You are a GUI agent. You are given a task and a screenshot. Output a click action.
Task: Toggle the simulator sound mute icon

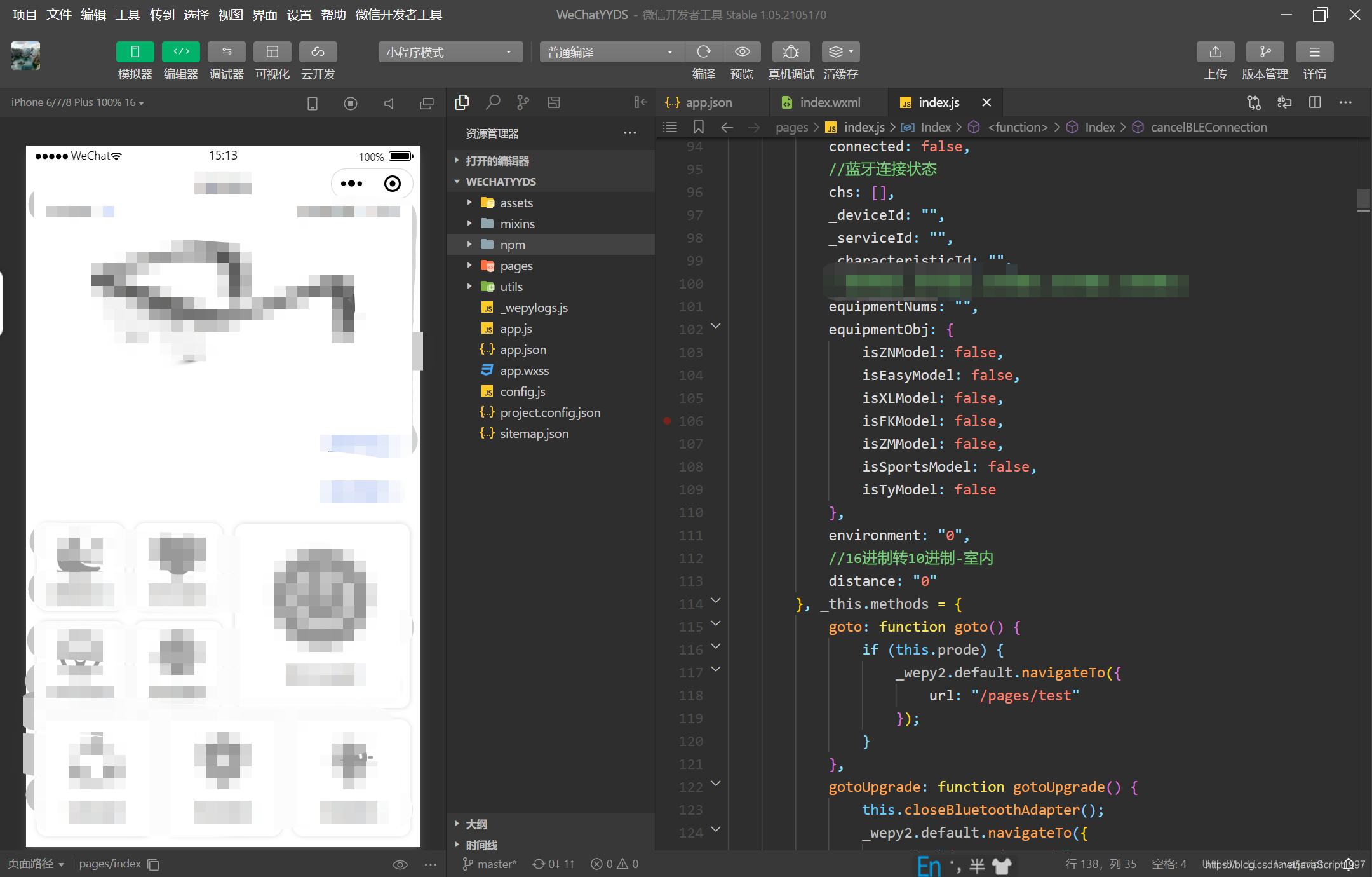click(x=389, y=103)
